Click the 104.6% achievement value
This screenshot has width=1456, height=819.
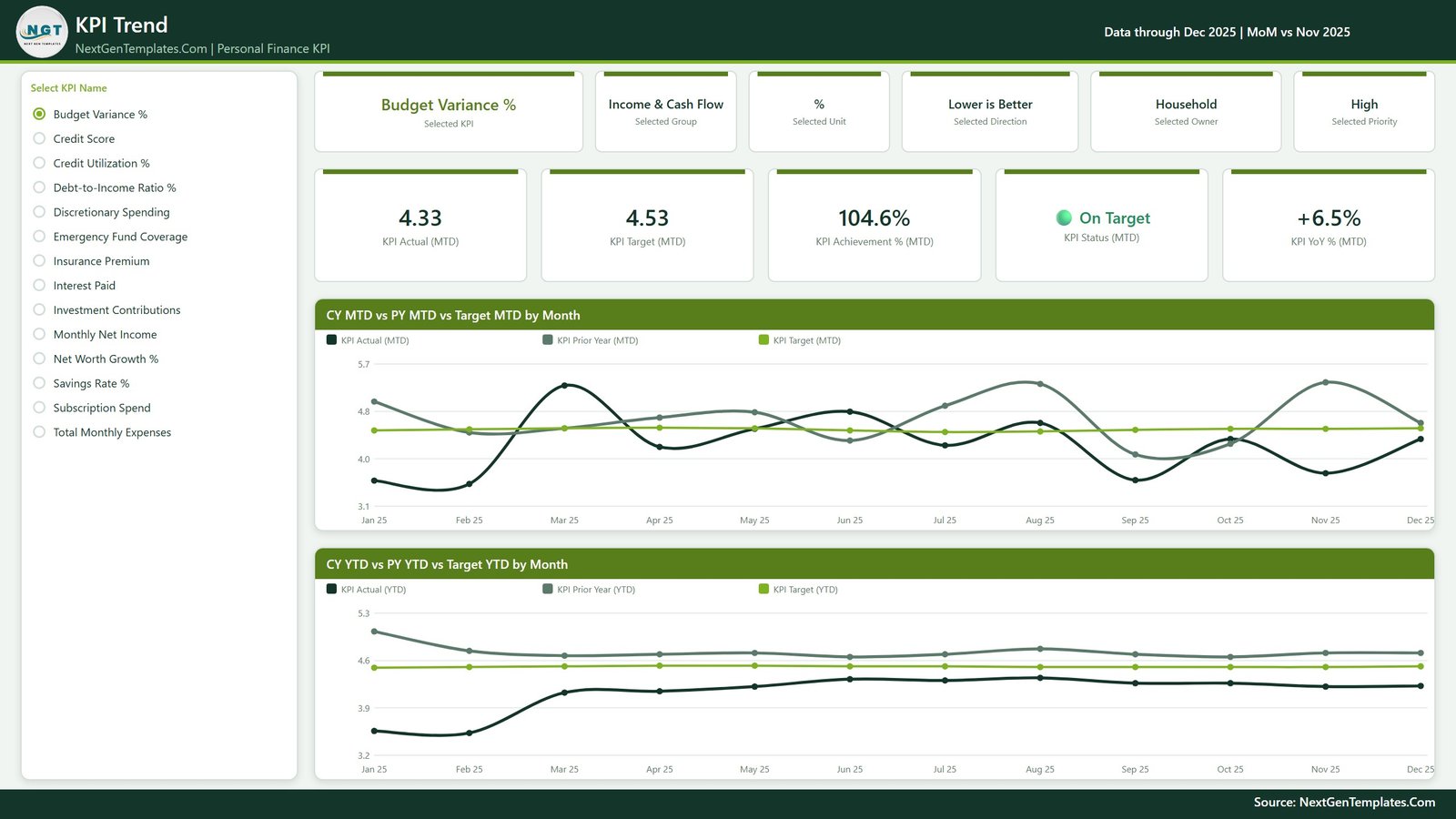click(x=875, y=218)
